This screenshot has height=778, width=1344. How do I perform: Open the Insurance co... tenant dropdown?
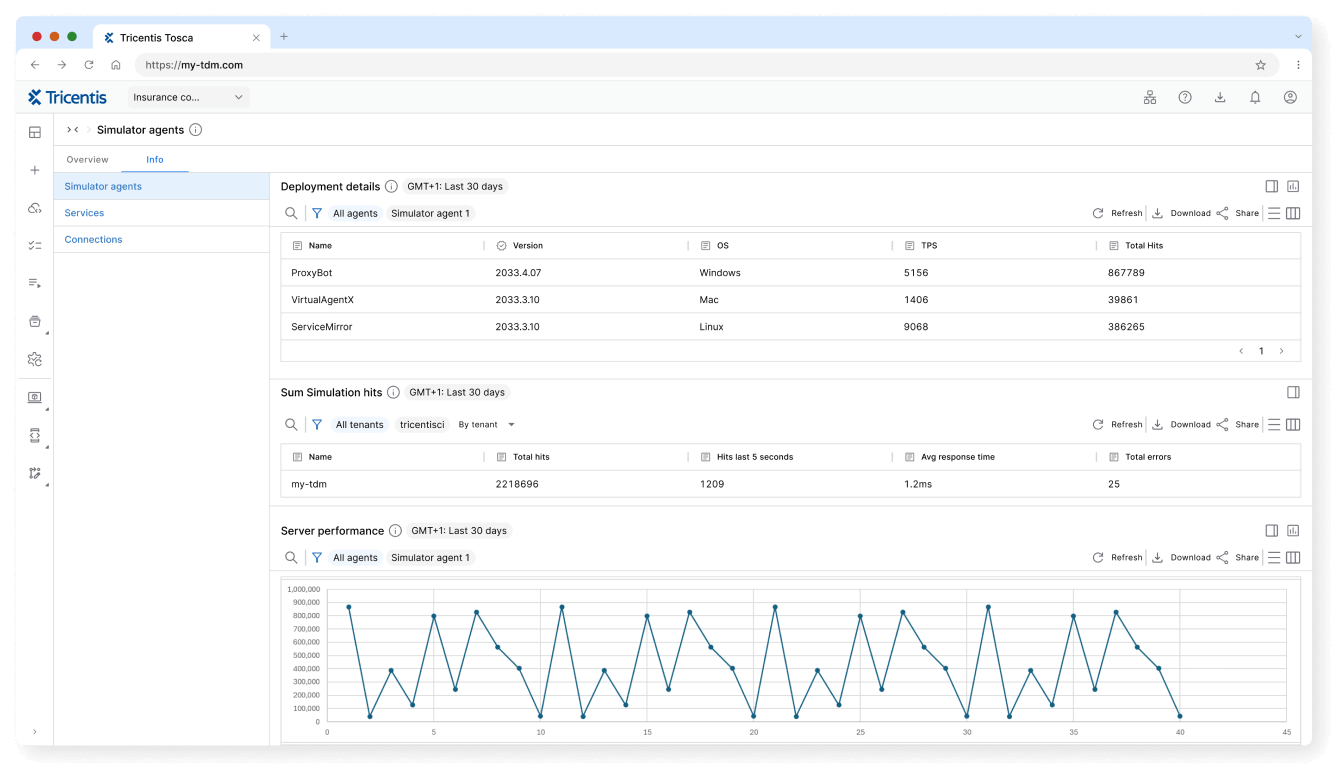click(188, 97)
